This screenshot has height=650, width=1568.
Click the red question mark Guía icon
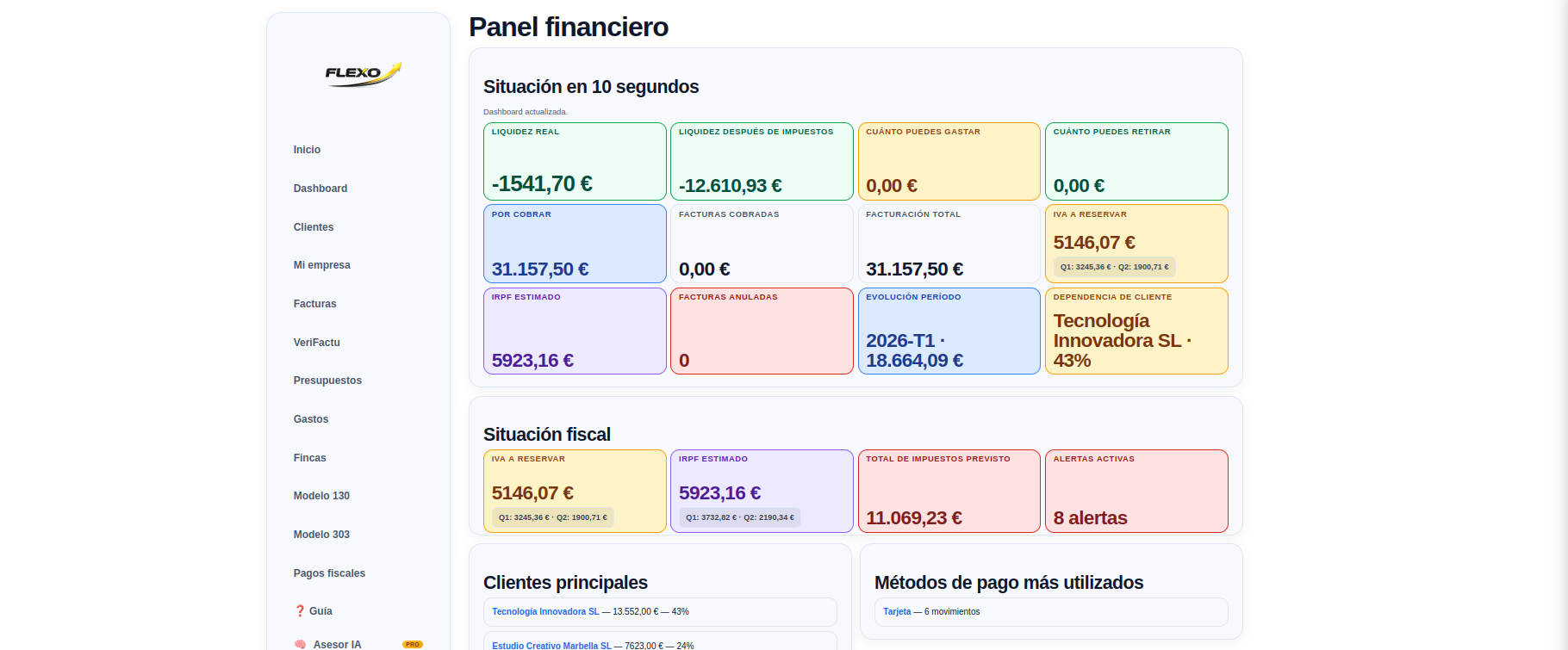[x=300, y=611]
